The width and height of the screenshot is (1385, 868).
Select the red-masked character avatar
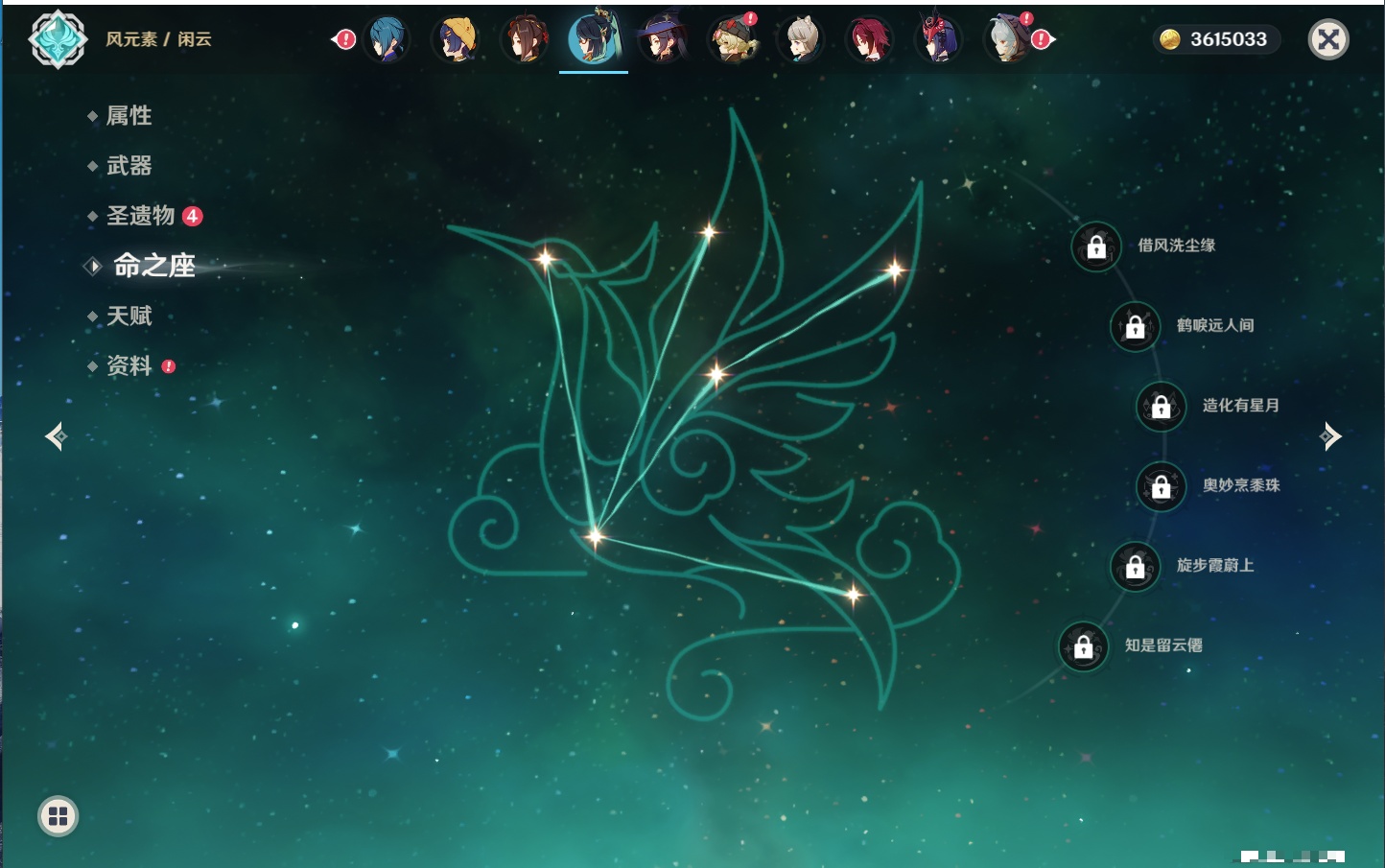(939, 39)
